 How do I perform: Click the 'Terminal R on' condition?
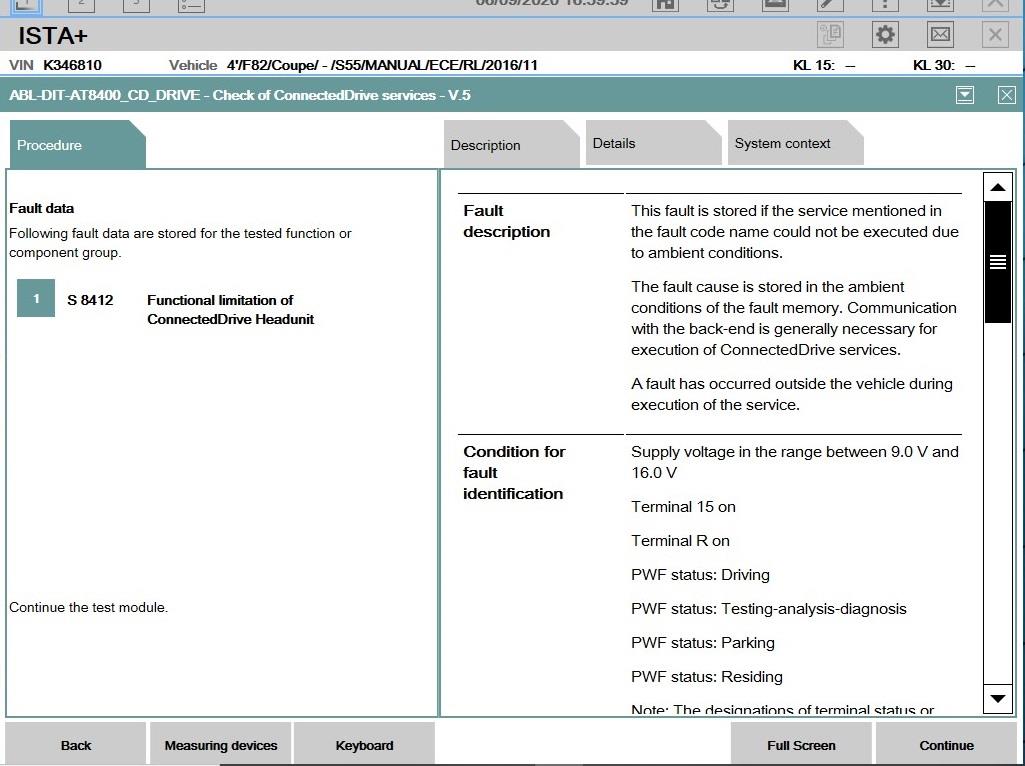(x=680, y=541)
